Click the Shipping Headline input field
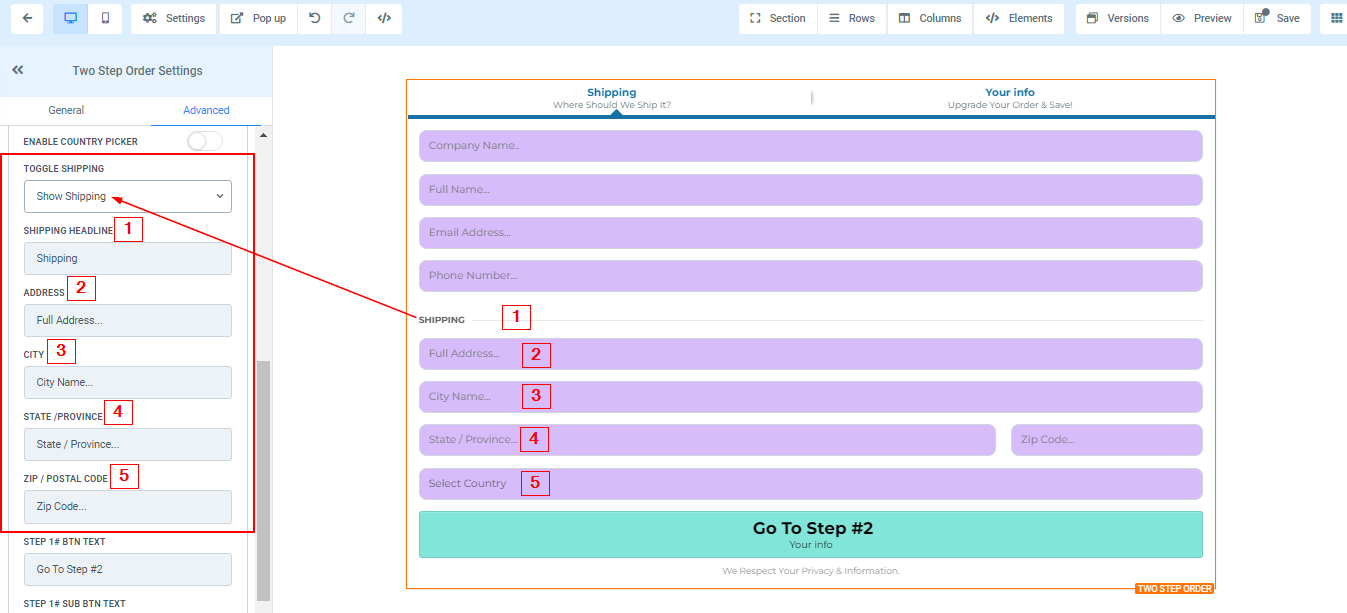Screen dimensions: 1347x613 pyautogui.click(x=128, y=258)
